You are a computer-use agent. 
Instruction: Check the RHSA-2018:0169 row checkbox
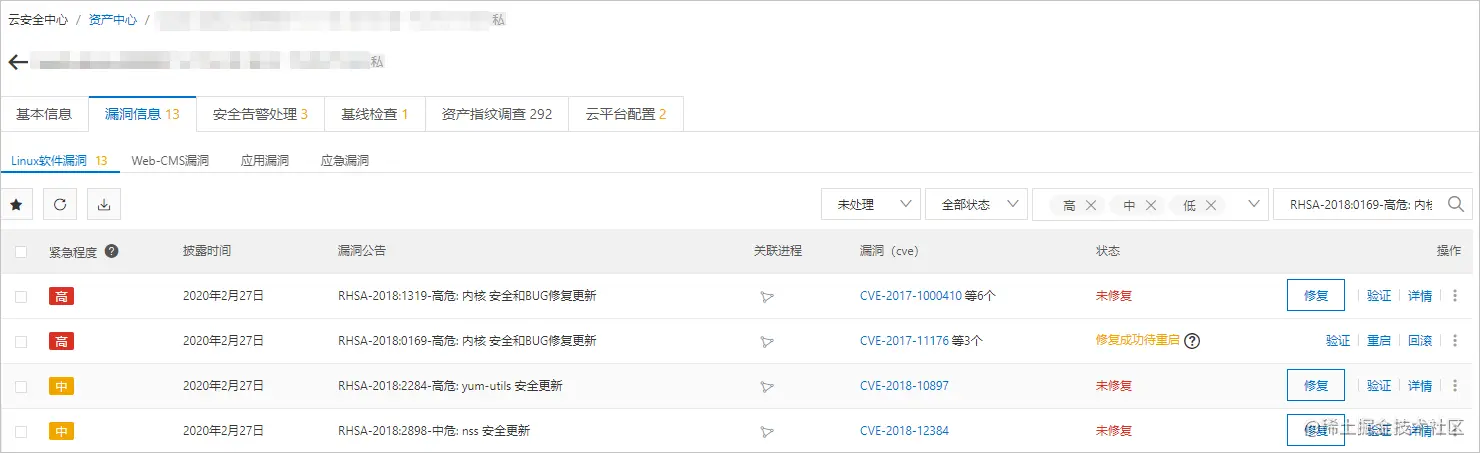point(21,342)
